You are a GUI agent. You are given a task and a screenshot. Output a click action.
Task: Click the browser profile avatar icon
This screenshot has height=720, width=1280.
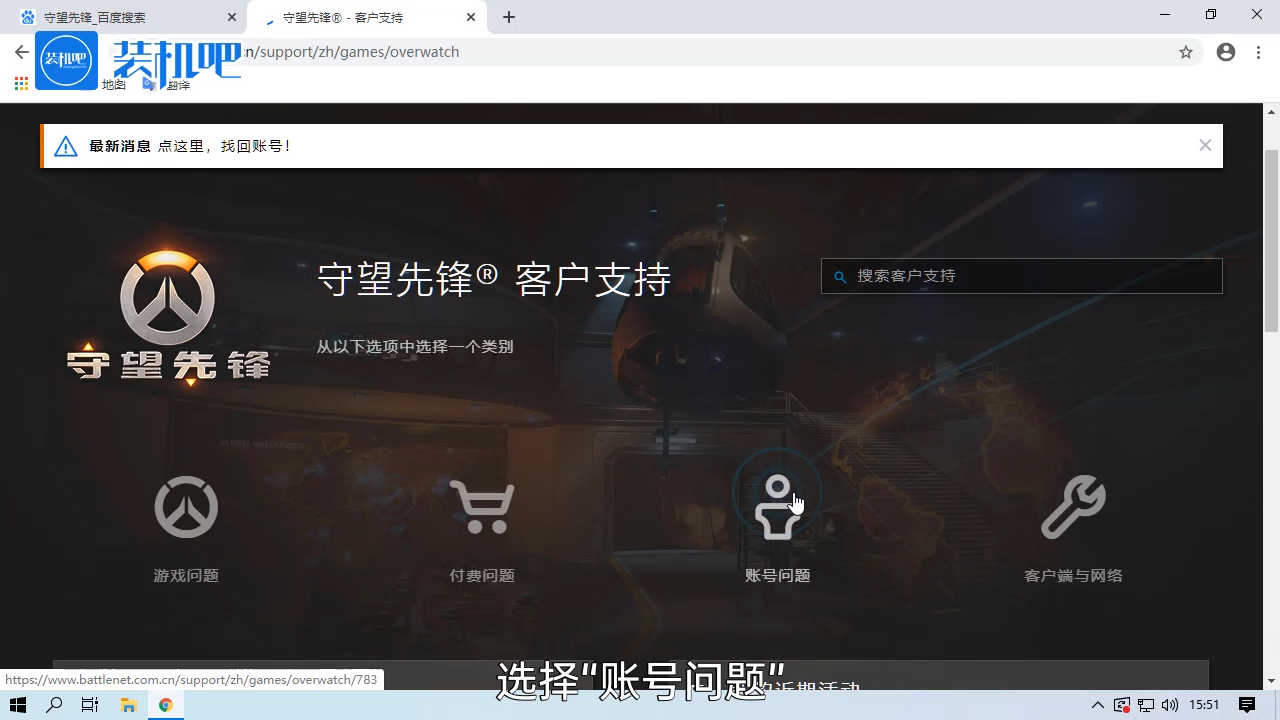point(1225,52)
